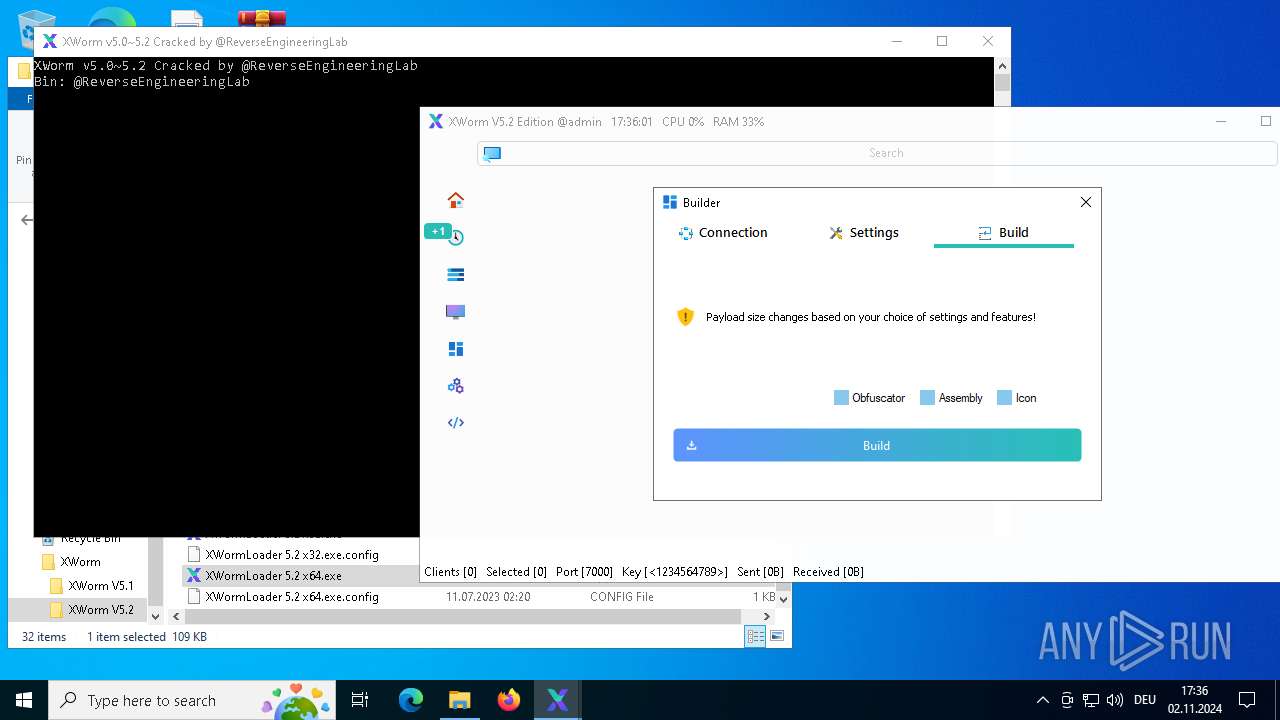This screenshot has height=720, width=1280.
Task: Enable the Icon checkbox
Action: 1004,398
